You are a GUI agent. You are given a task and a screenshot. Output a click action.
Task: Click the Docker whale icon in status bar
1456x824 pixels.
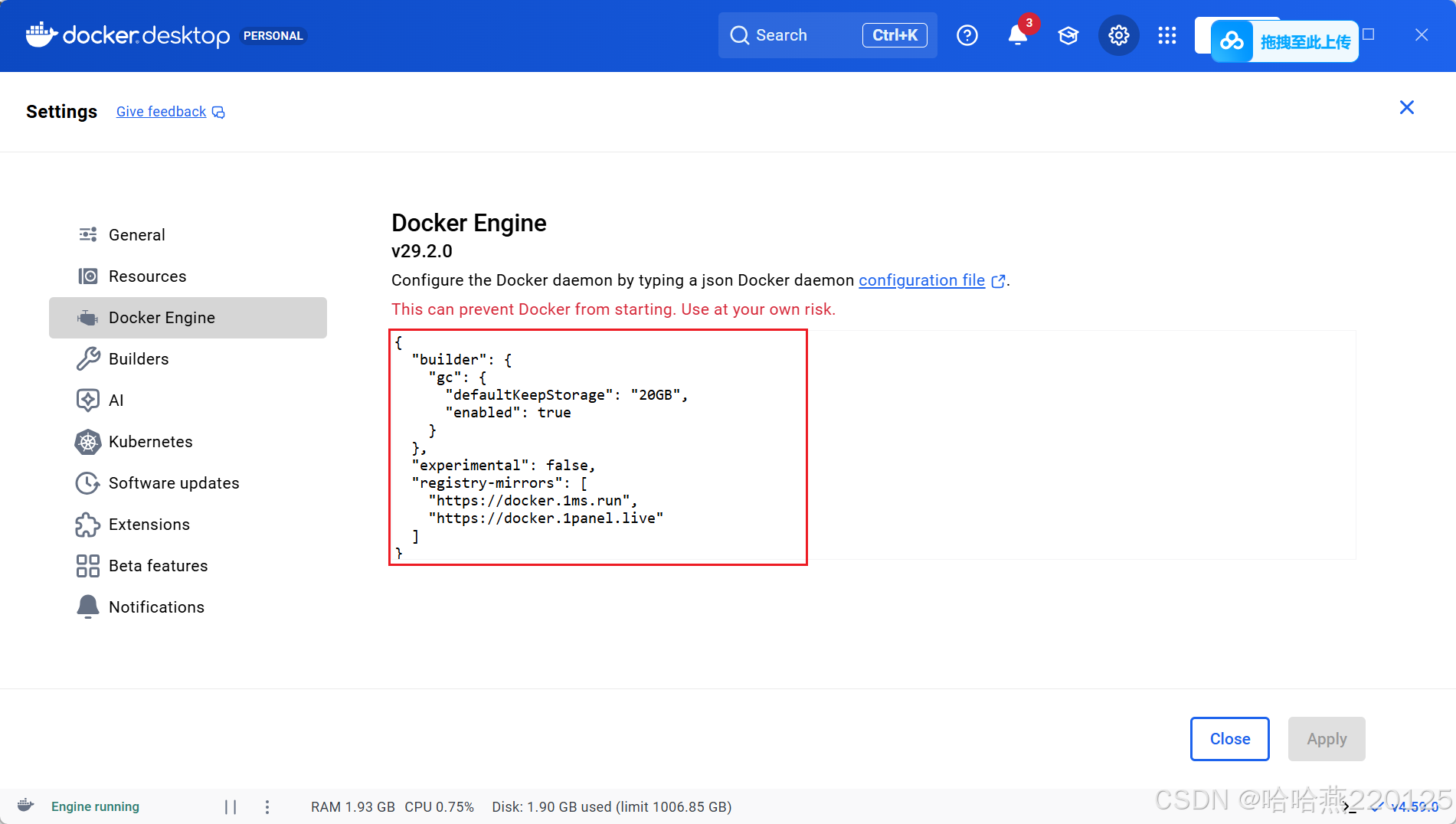pyautogui.click(x=25, y=806)
